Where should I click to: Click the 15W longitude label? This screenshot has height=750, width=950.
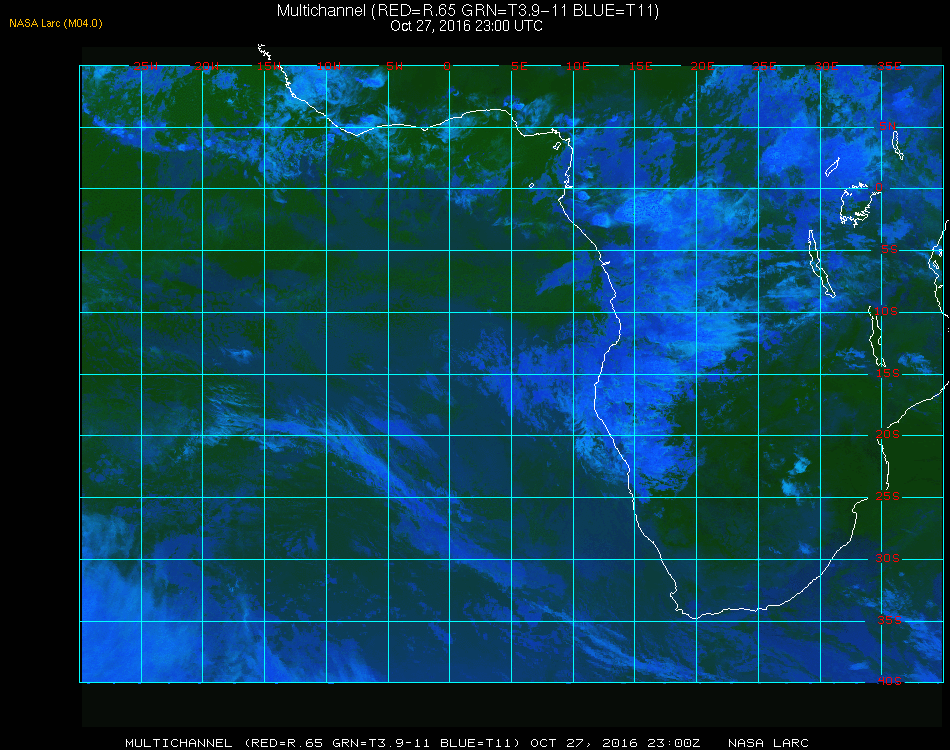click(x=268, y=66)
